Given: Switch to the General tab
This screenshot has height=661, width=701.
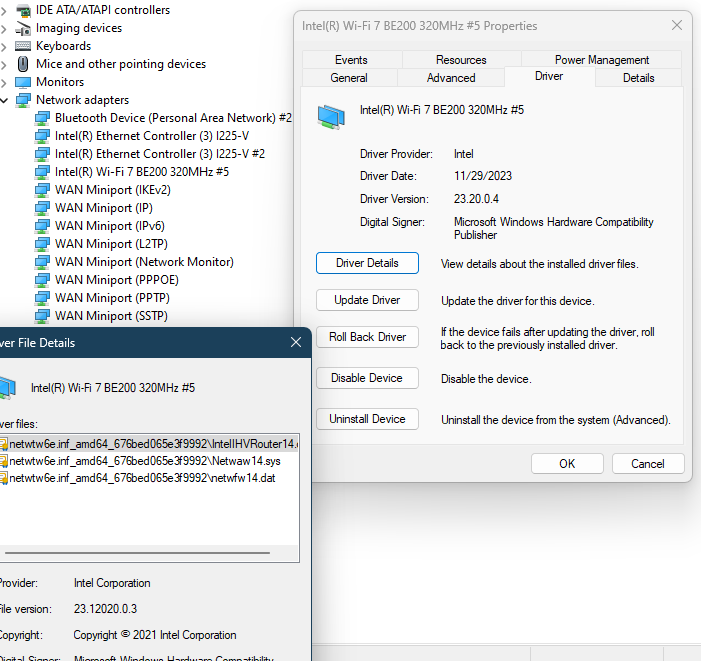Looking at the screenshot, I should click(349, 78).
